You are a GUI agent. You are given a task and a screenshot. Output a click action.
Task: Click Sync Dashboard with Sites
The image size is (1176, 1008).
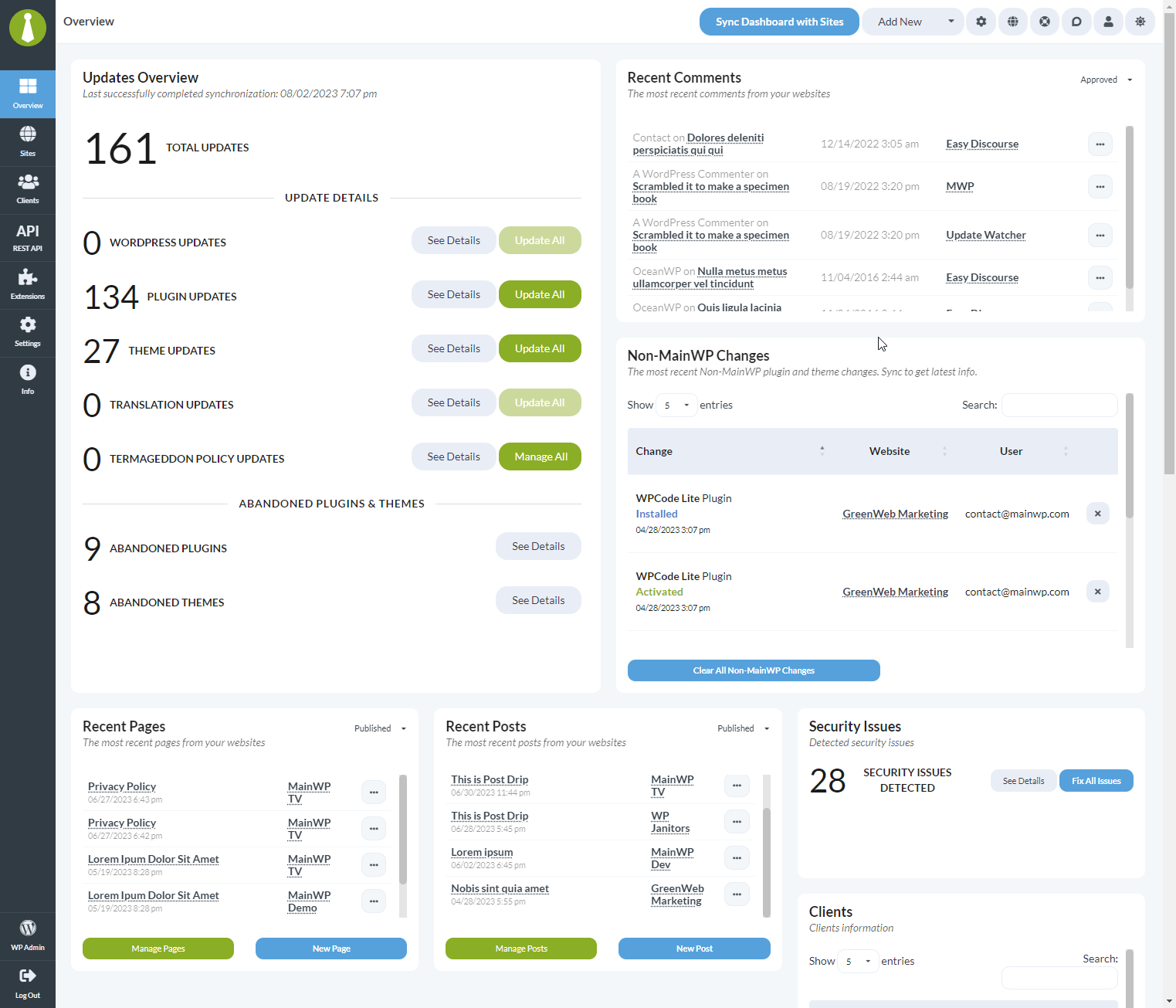tap(778, 22)
